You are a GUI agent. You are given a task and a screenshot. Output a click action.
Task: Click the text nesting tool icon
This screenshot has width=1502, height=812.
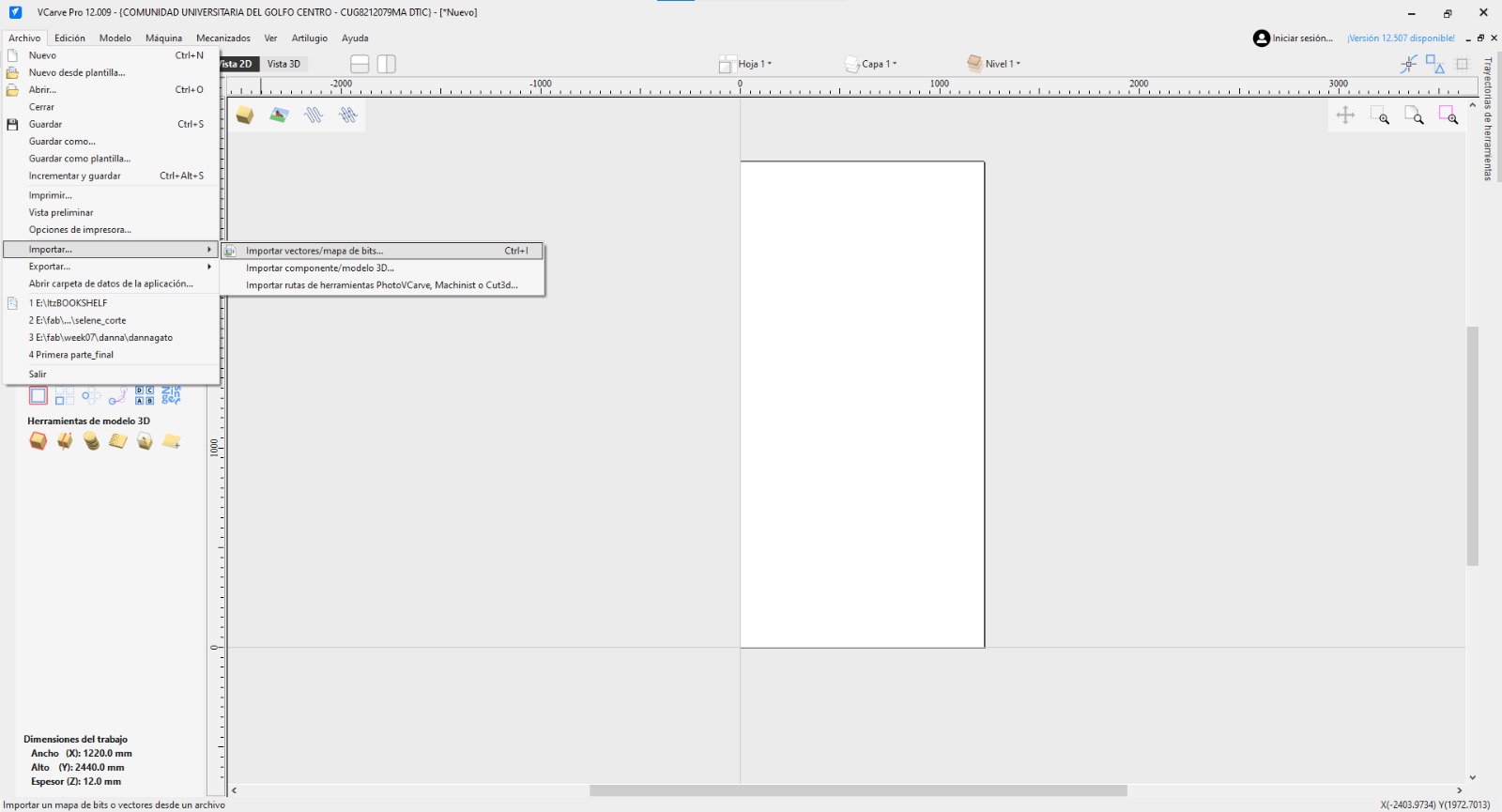[171, 396]
